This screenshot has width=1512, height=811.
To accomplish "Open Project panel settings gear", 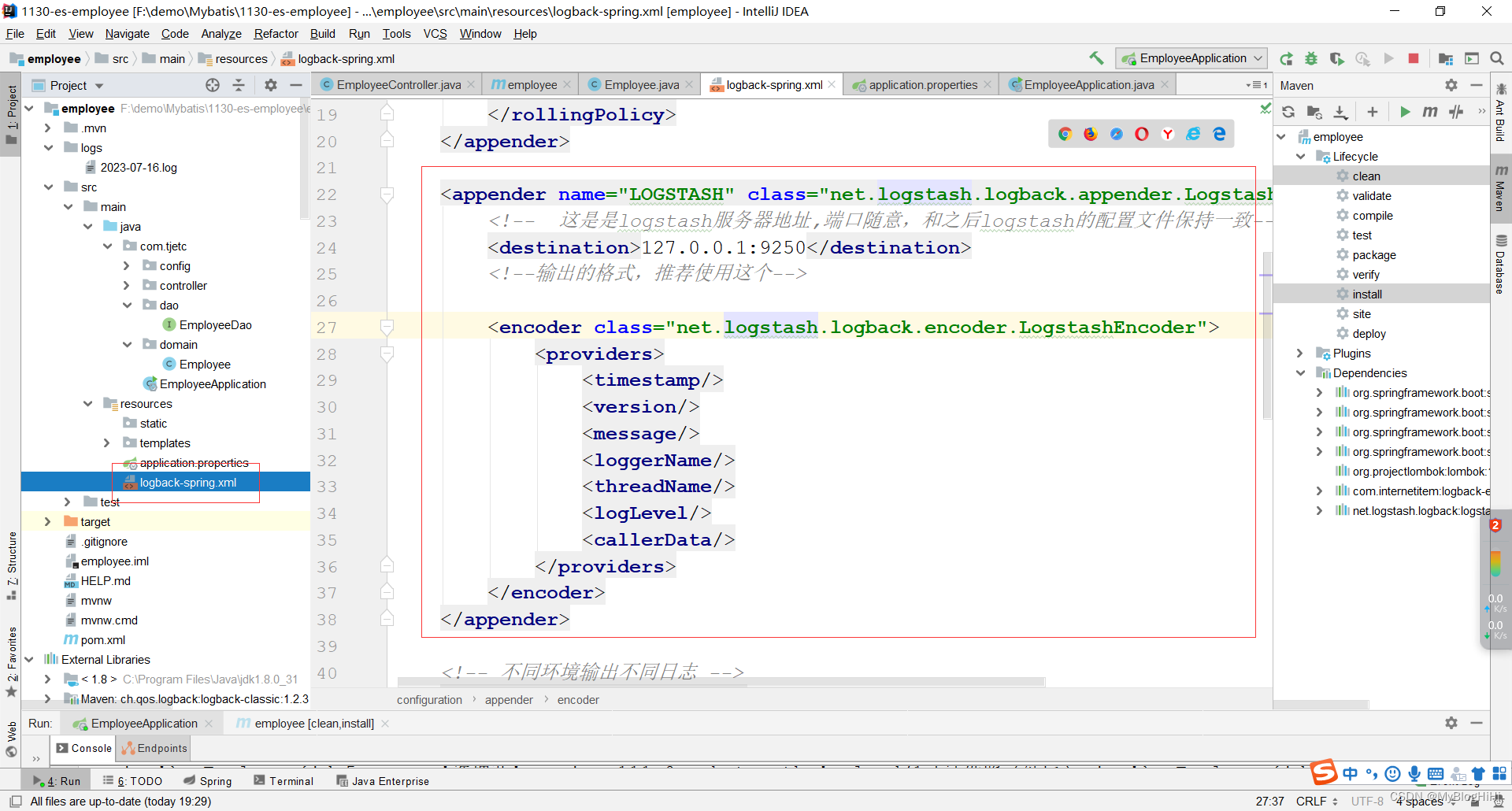I will point(271,85).
